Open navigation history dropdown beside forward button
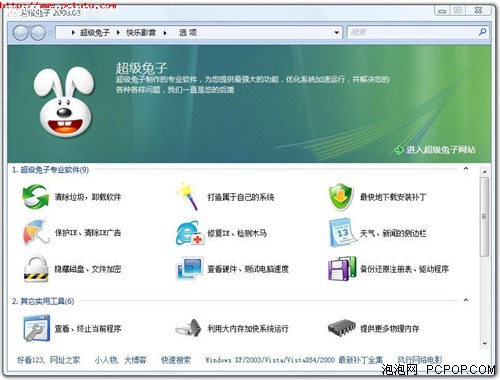 click(x=50, y=33)
